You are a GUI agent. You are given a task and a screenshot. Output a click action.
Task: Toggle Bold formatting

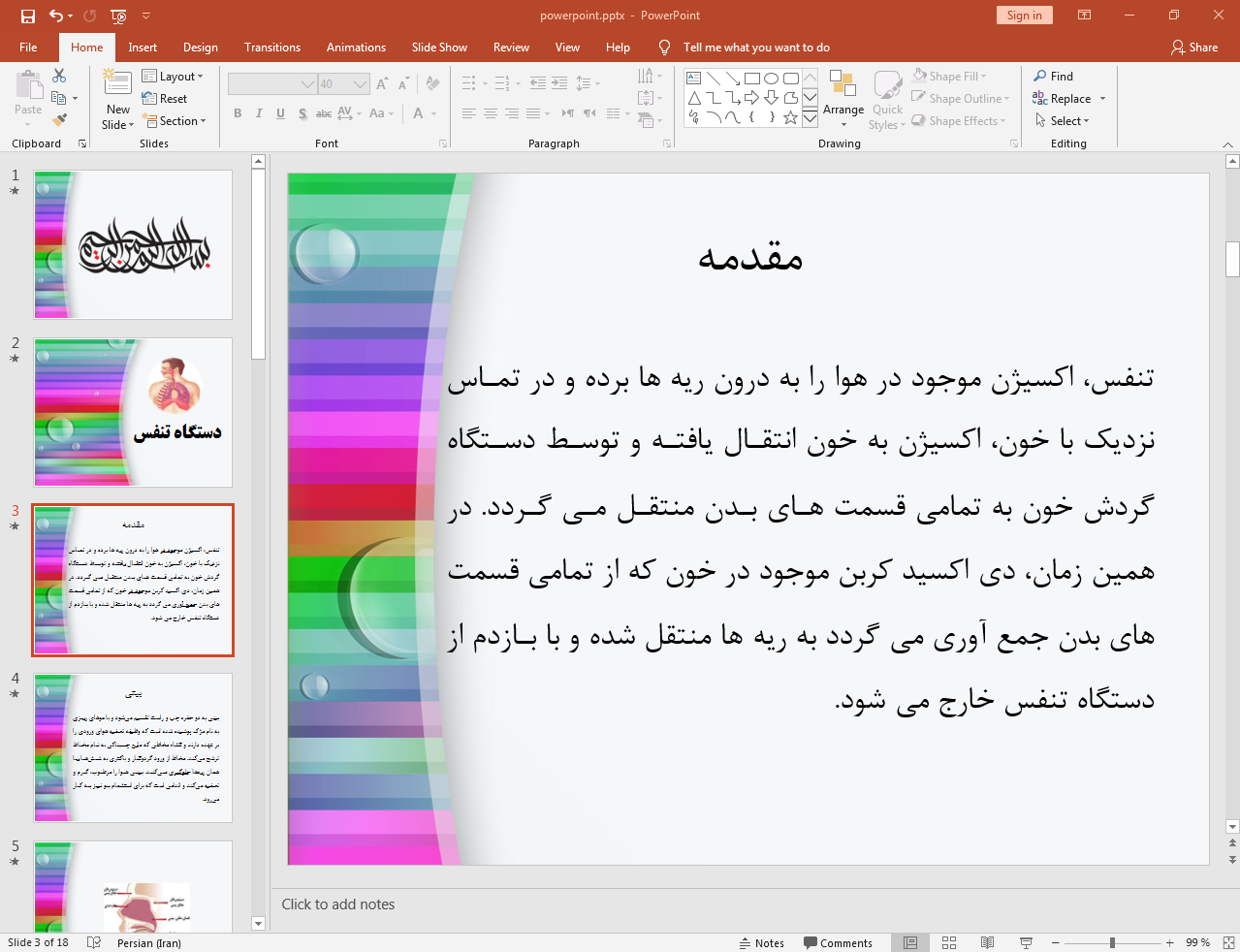point(238,113)
